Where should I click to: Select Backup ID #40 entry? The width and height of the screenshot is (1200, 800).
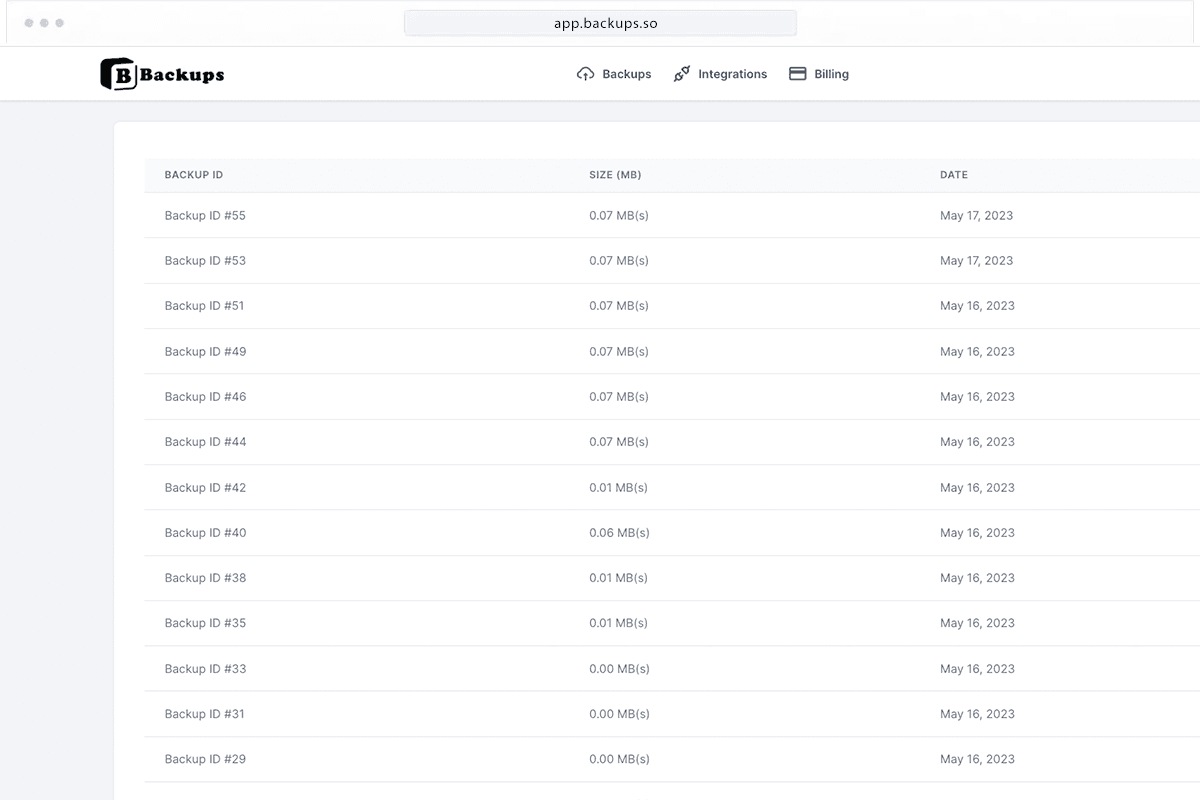205,533
